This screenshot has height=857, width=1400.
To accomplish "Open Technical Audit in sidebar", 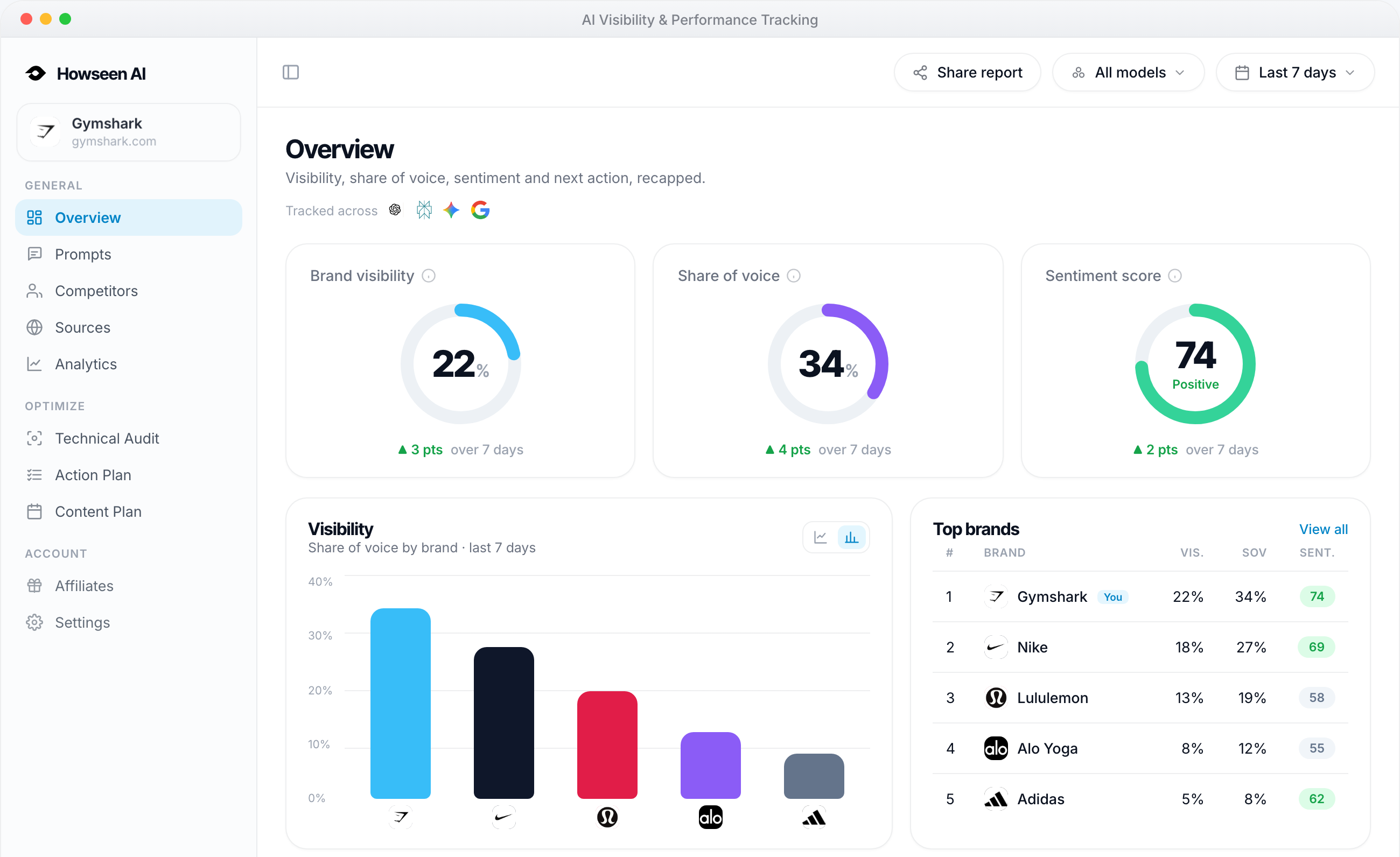I will tap(129, 438).
